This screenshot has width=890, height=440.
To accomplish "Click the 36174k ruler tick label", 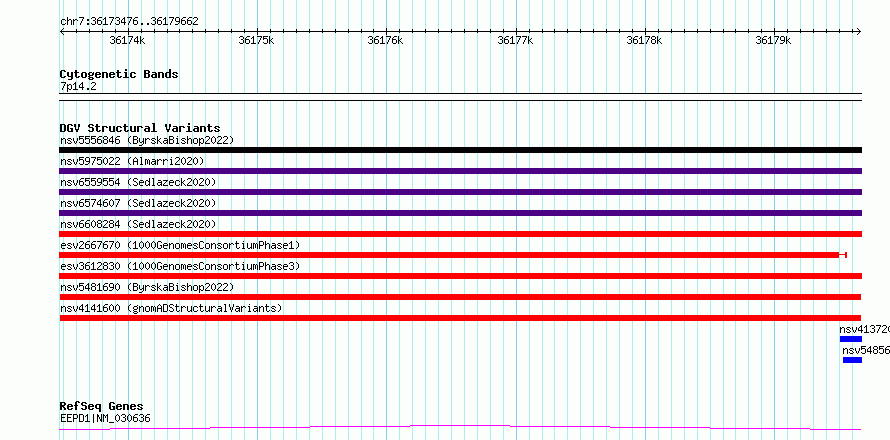I will tap(127, 40).
